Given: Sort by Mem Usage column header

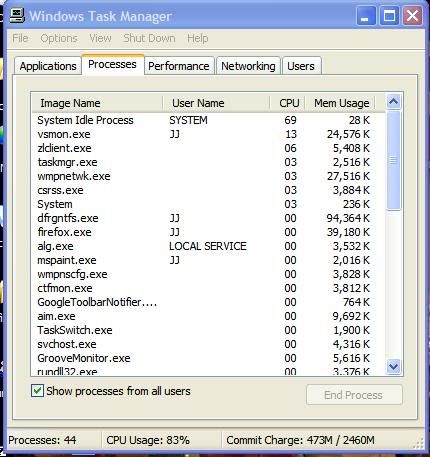Looking at the screenshot, I should [340, 103].
